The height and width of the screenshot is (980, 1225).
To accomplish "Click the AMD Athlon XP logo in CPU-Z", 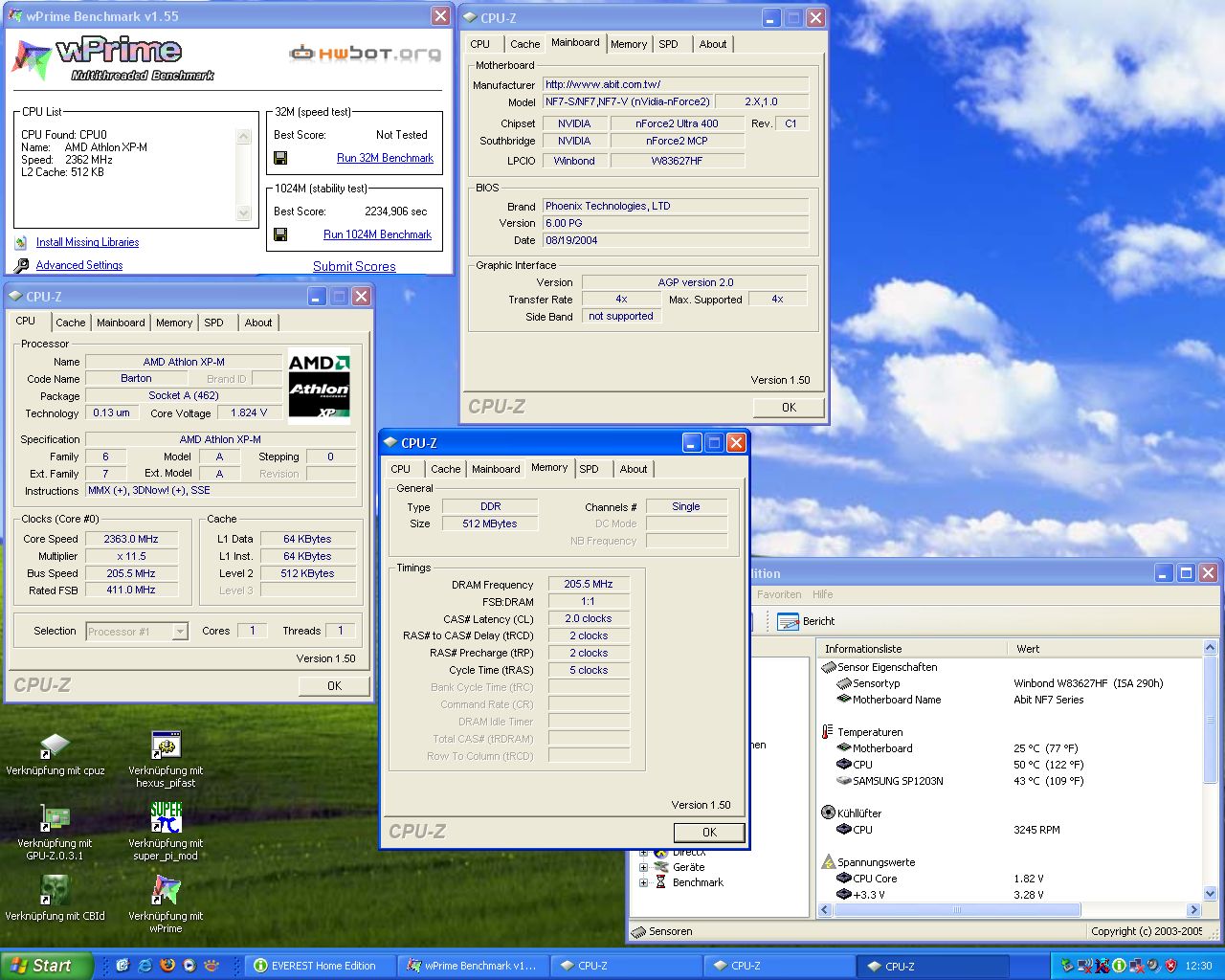I will [319, 387].
